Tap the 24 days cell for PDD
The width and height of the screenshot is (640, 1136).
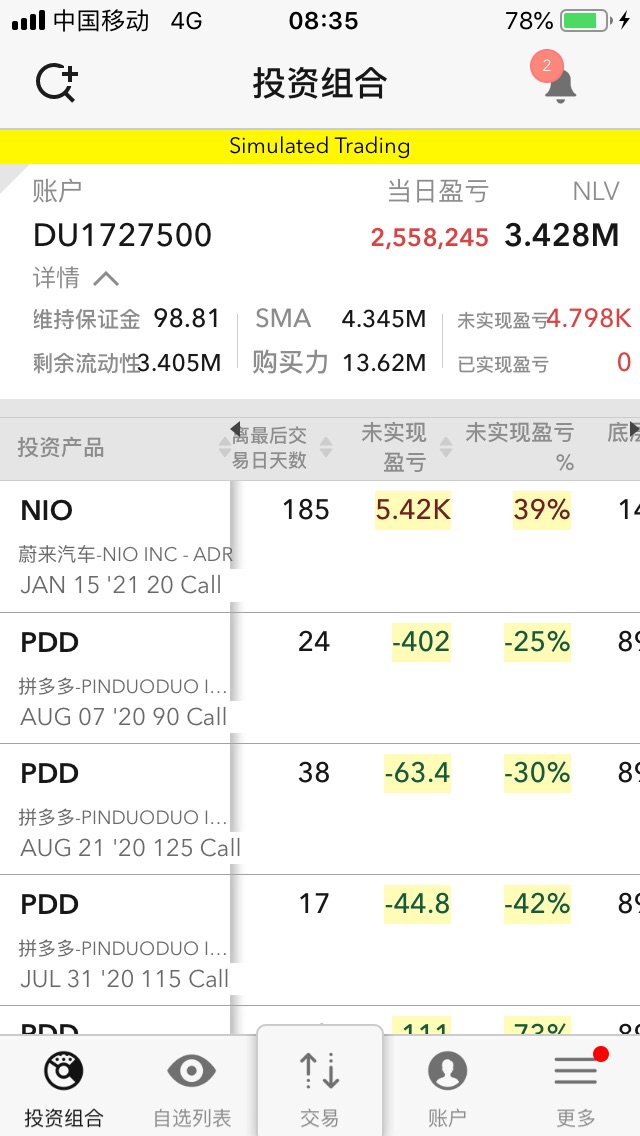(314, 642)
